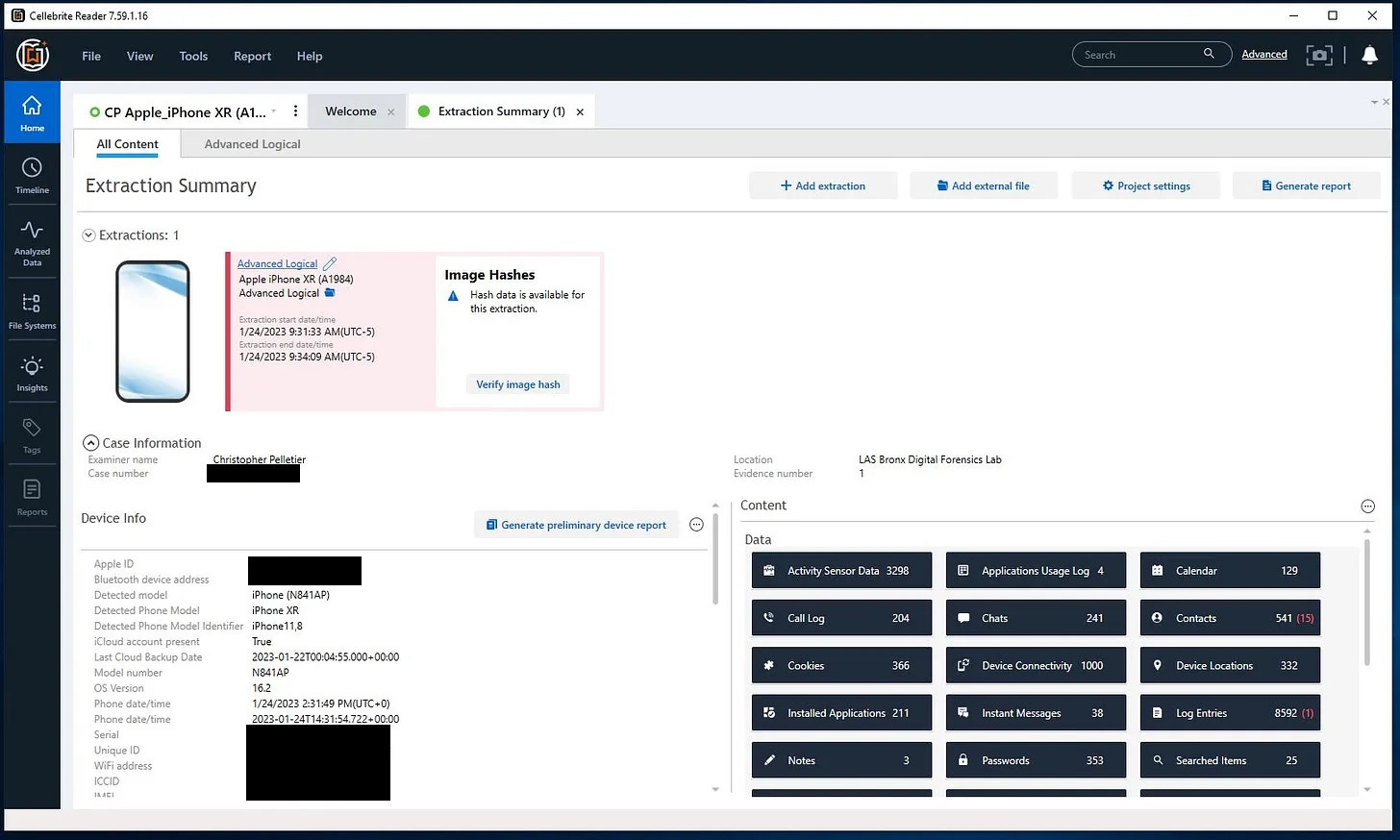Click the Advanced search link

point(1264,54)
